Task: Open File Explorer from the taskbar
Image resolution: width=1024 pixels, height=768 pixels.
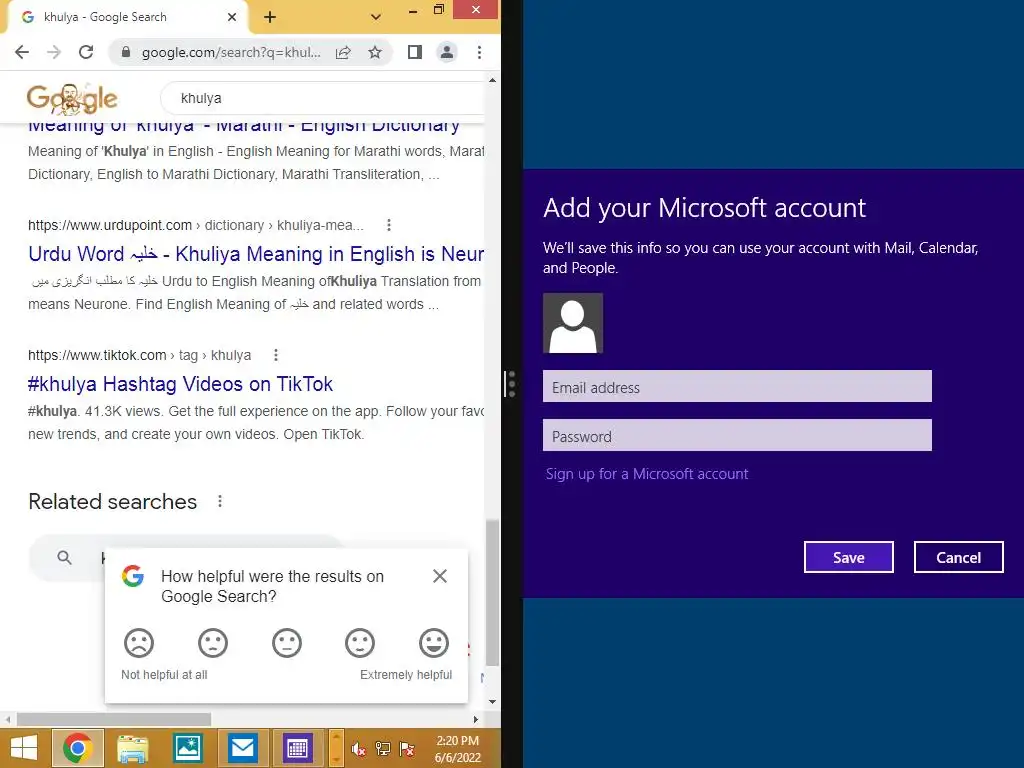Action: (133, 748)
